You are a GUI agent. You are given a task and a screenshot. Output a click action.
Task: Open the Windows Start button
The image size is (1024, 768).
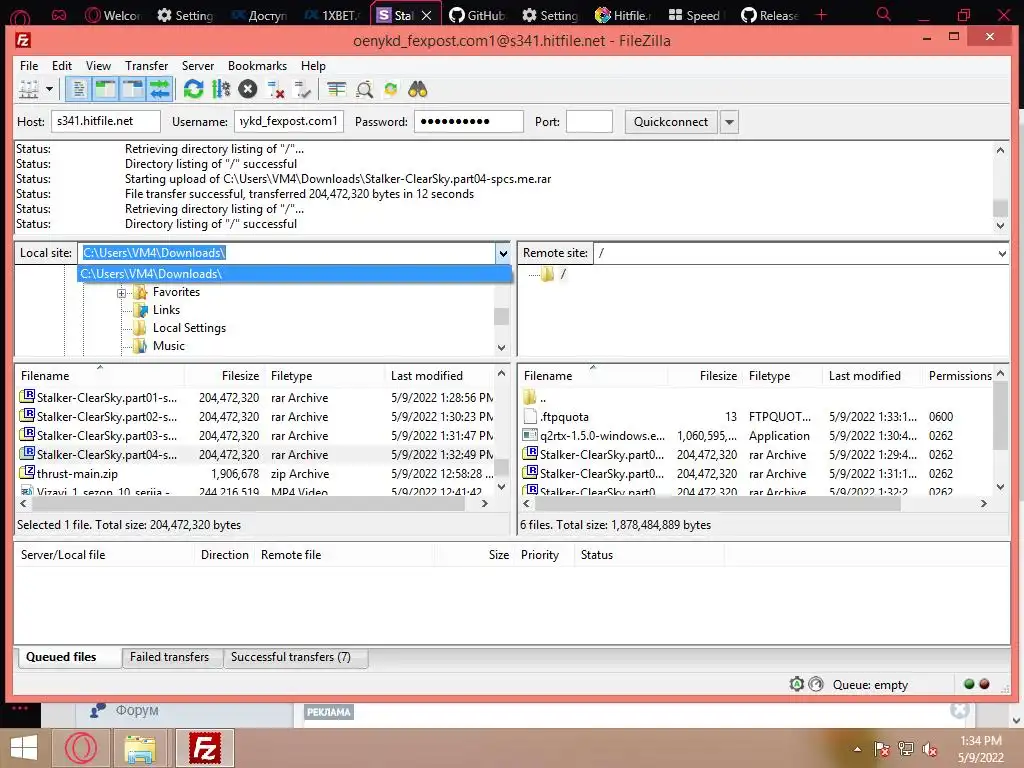[24, 748]
